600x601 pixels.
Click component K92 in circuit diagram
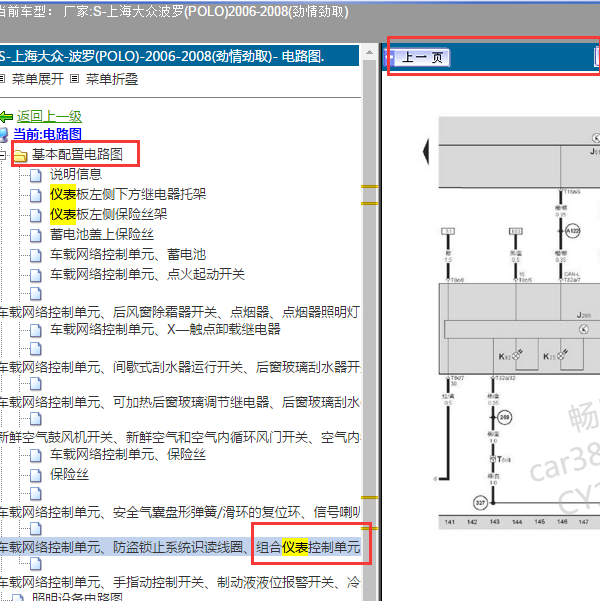point(510,356)
